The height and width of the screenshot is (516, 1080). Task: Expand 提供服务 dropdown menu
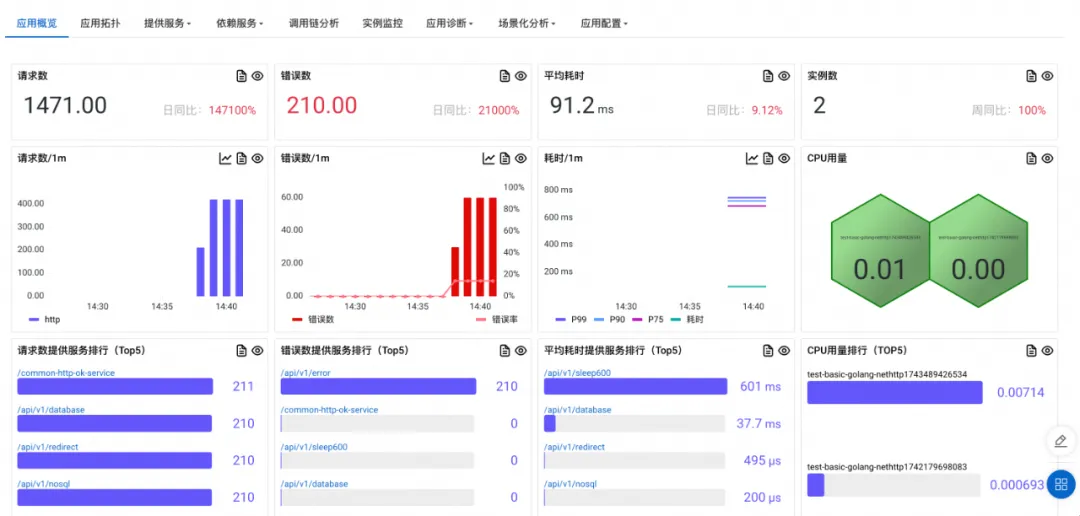(167, 23)
